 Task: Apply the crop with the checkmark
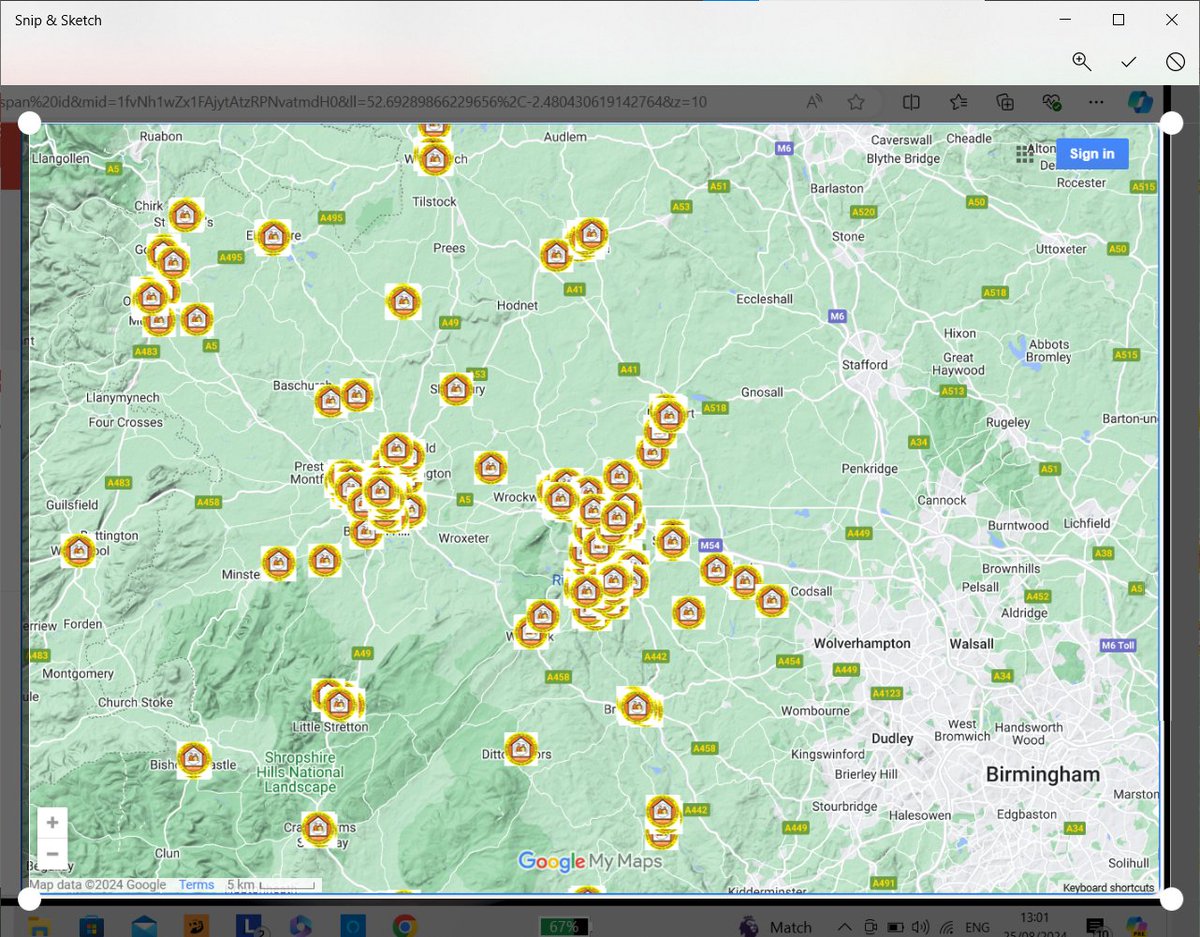coord(1128,62)
